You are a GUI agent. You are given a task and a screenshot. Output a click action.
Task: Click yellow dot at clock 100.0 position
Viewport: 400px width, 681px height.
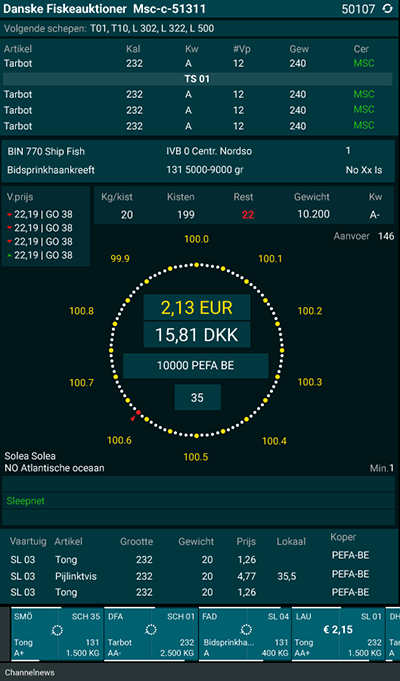(196, 264)
